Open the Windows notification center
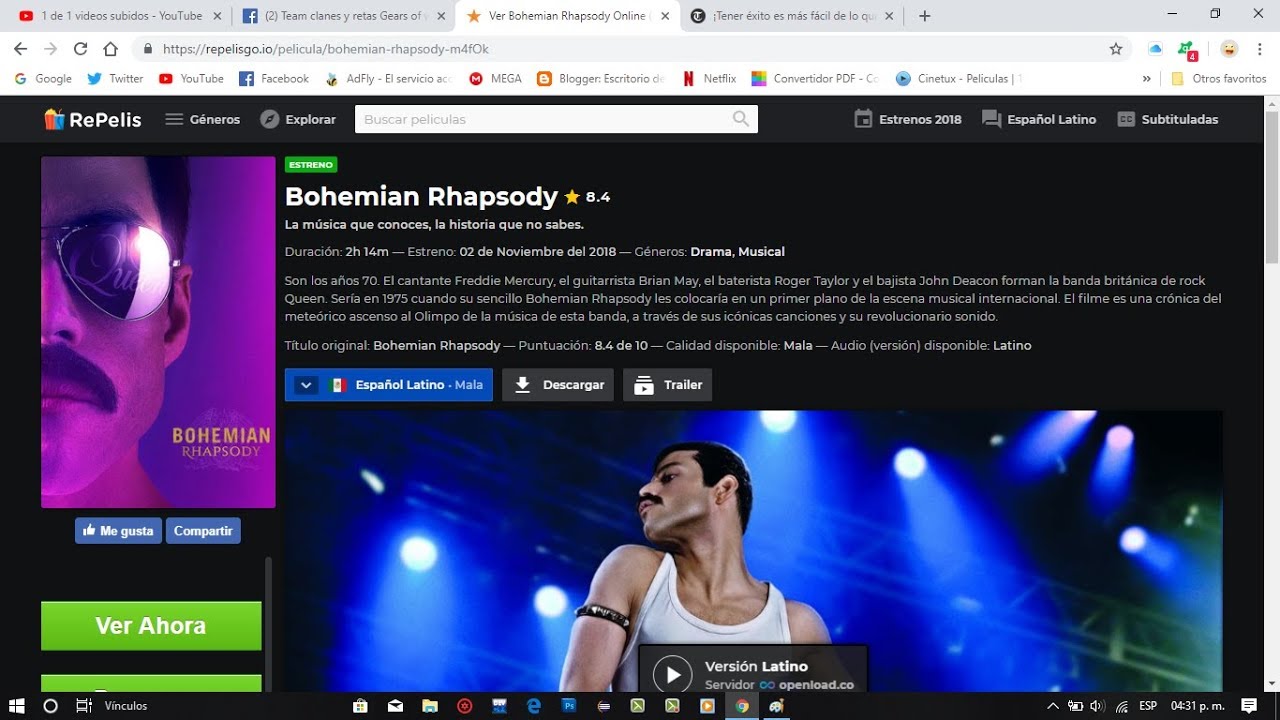The image size is (1280, 720). click(1249, 706)
